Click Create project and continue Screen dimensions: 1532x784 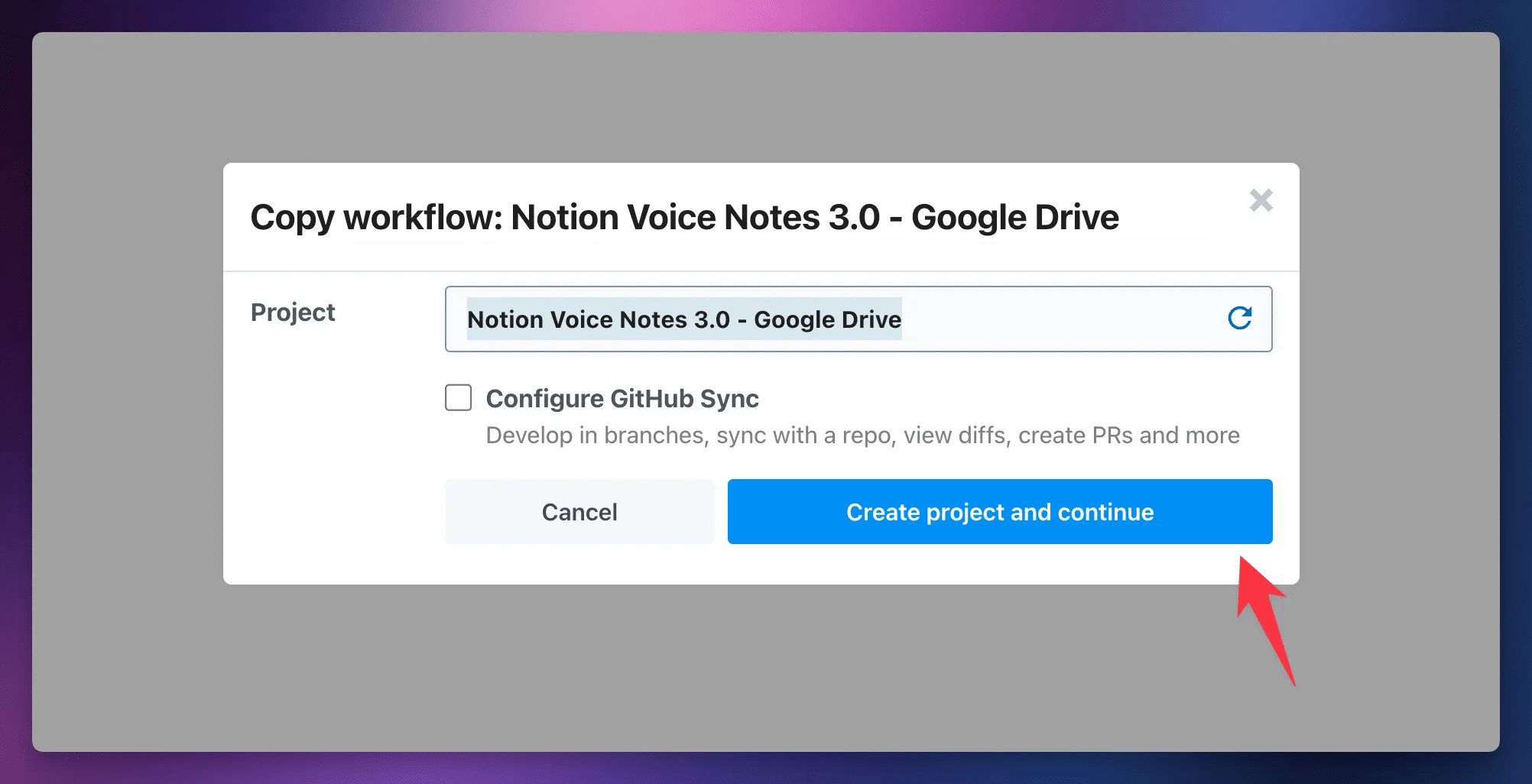click(x=1000, y=512)
